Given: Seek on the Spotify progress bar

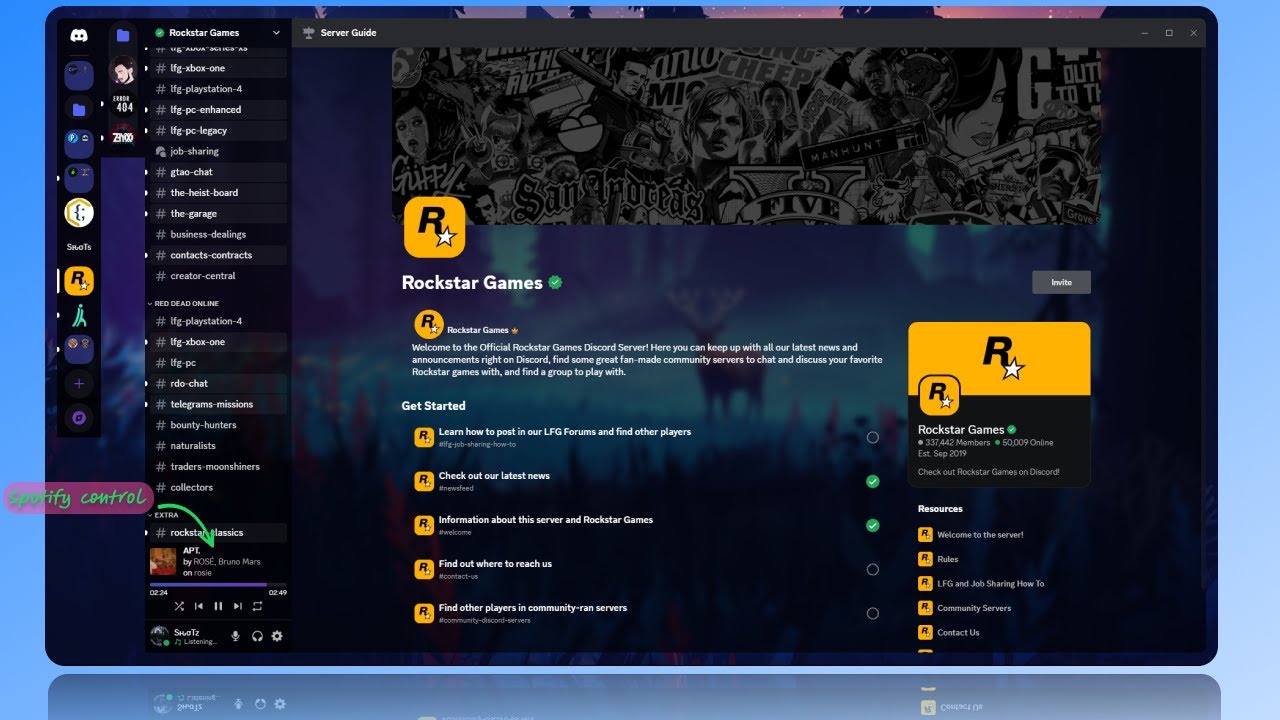Looking at the screenshot, I should coord(218,584).
